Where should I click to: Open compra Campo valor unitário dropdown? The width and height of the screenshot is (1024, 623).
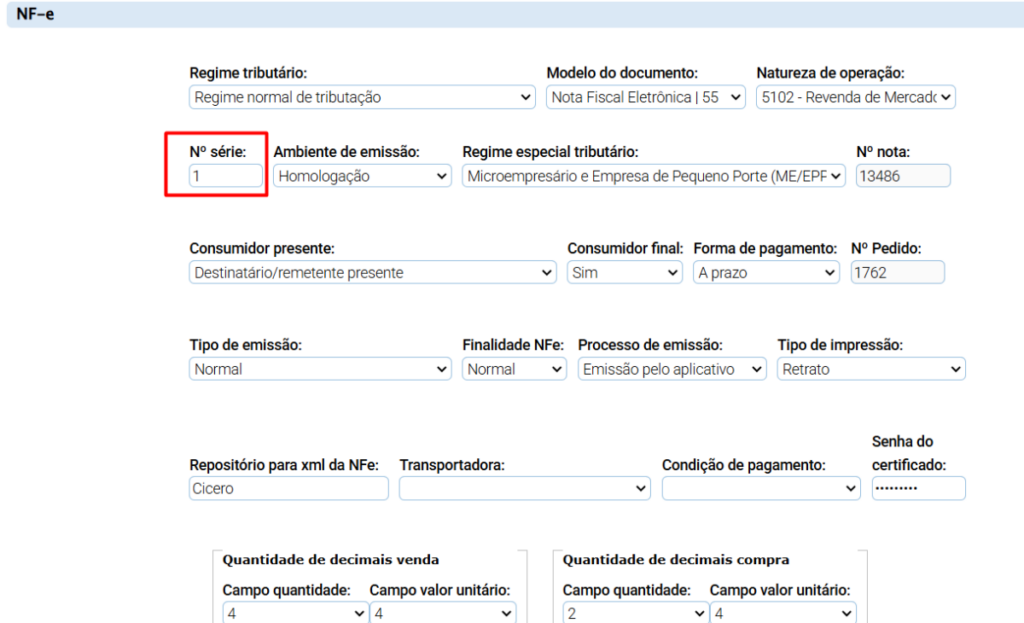pyautogui.click(x=783, y=613)
